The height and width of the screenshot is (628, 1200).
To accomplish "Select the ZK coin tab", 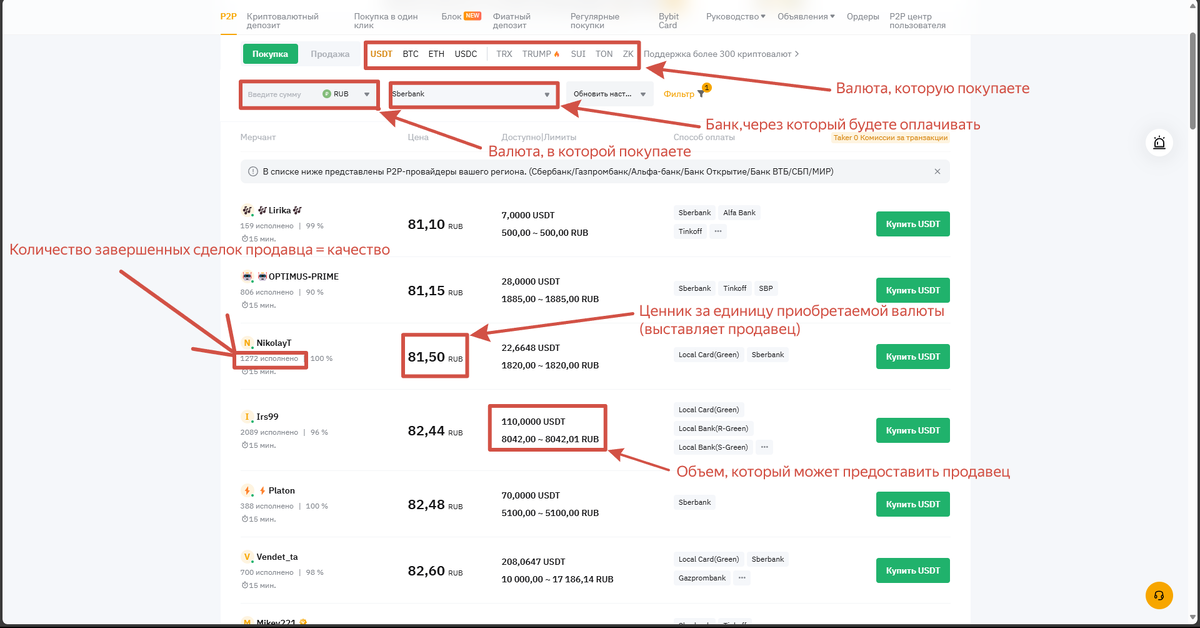I will [x=628, y=54].
